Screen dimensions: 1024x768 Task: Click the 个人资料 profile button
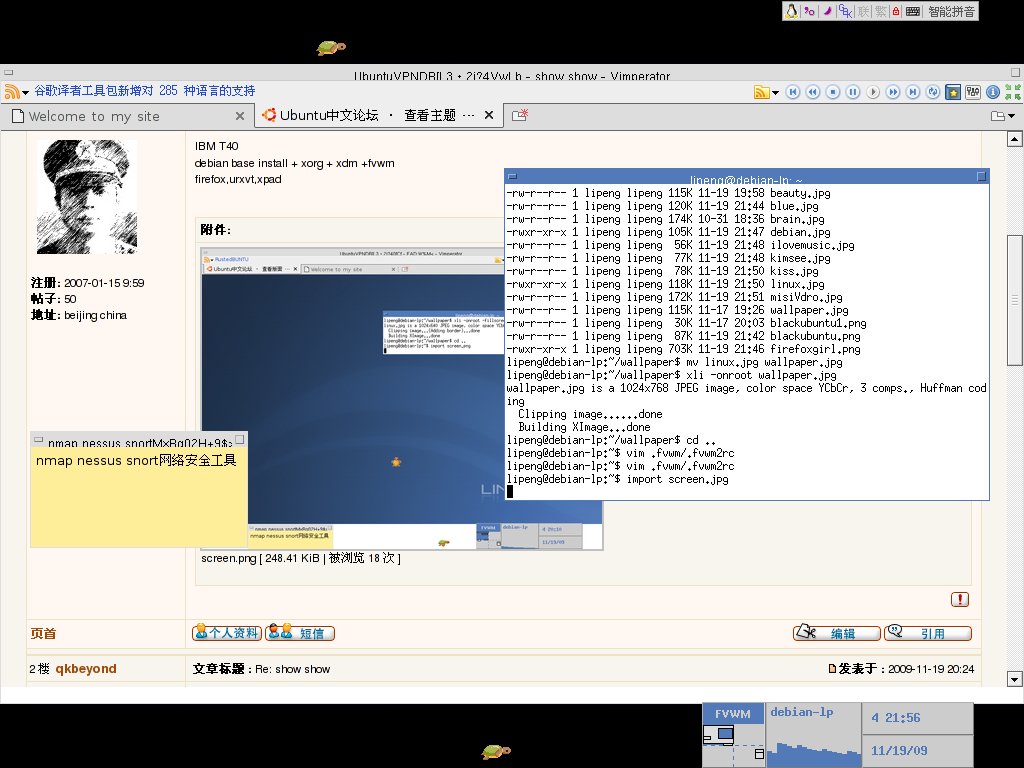point(227,633)
